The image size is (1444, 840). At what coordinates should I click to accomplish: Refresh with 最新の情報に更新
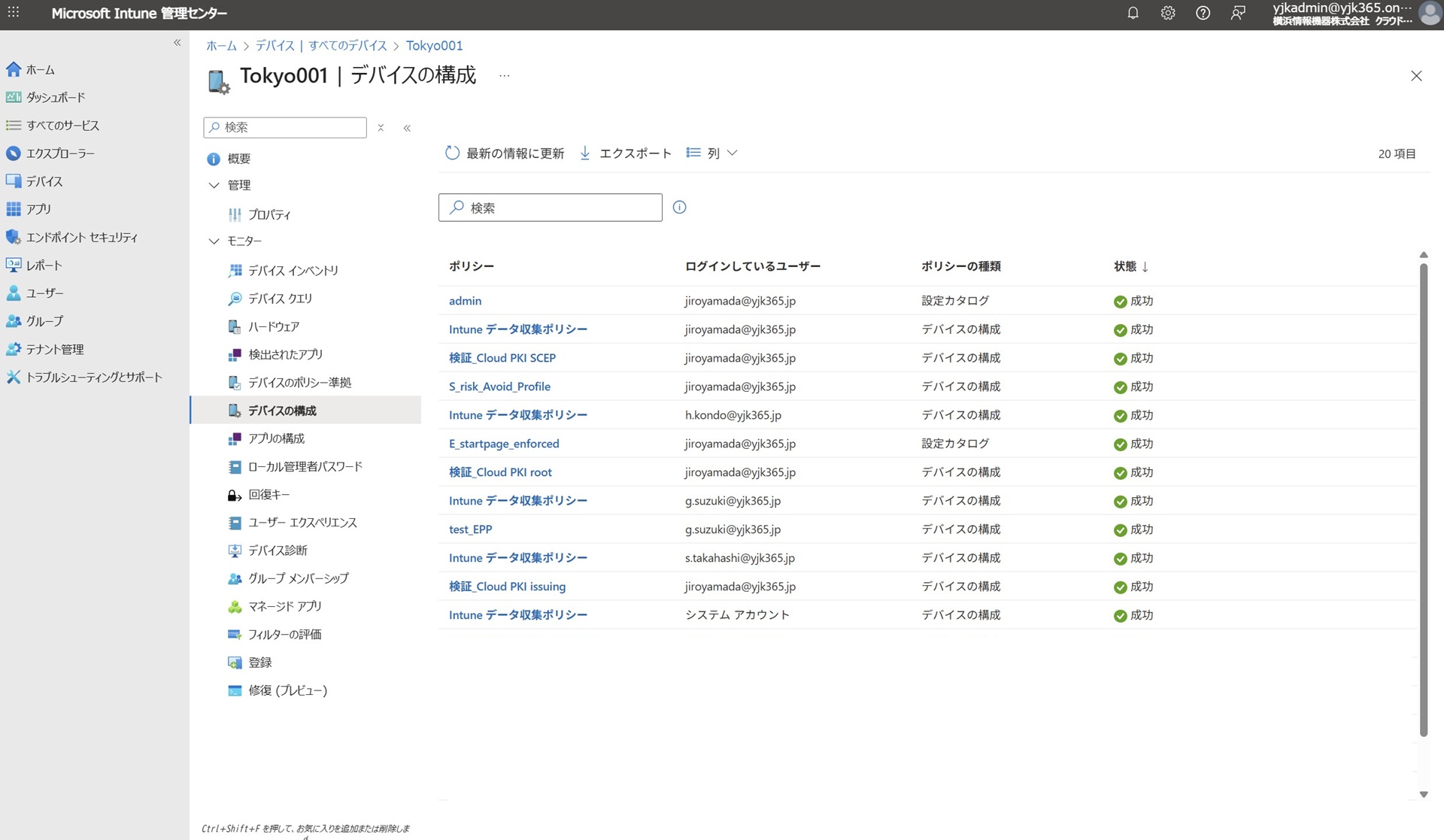[505, 153]
